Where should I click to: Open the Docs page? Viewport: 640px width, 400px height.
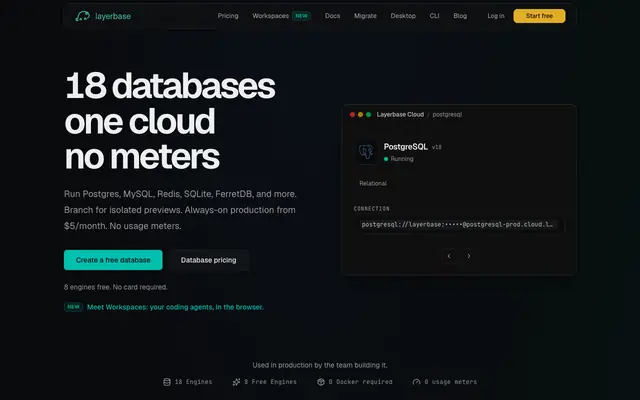332,16
